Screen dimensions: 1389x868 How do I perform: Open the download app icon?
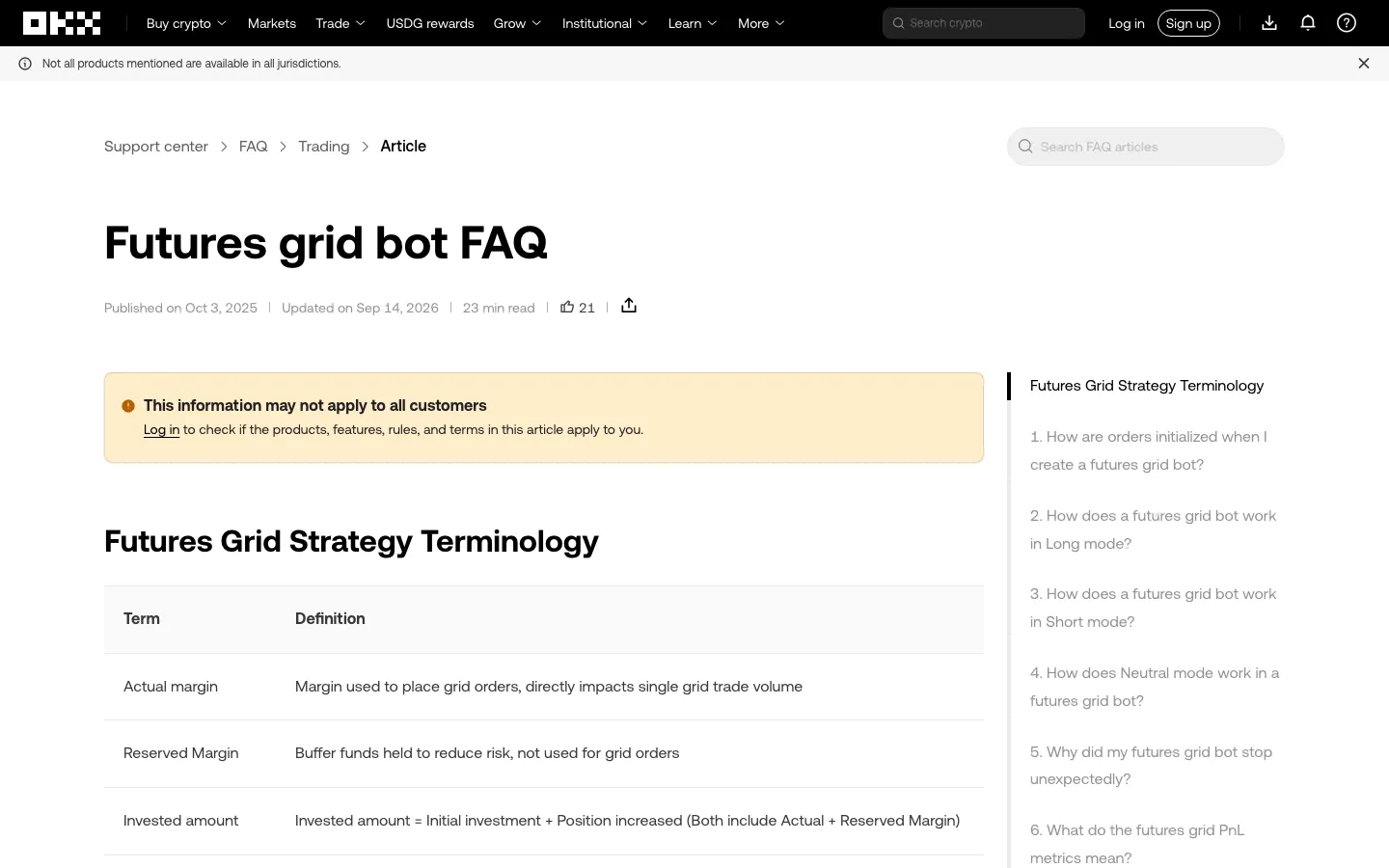[1269, 23]
